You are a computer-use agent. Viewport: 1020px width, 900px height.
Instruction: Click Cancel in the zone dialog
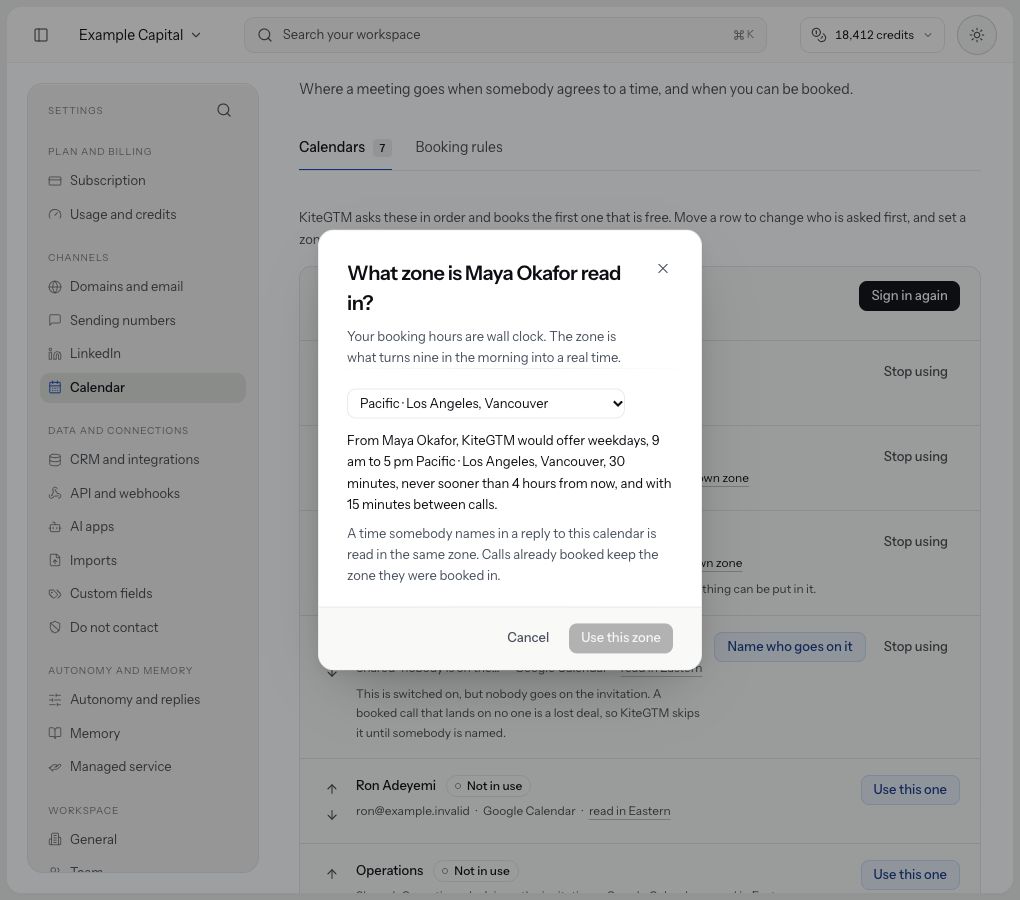pos(528,637)
